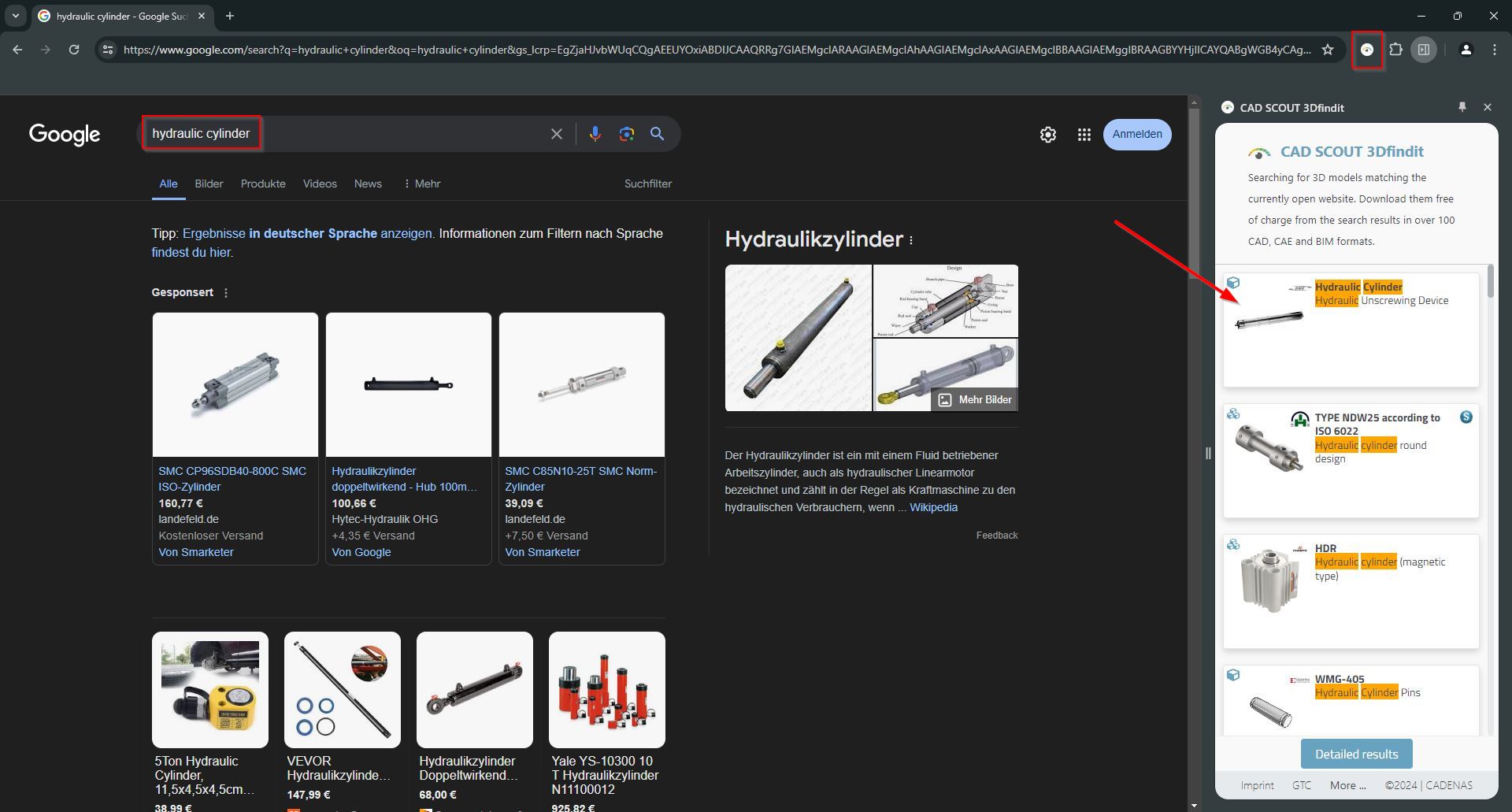Viewport: 1512px width, 812px height.
Task: Pin the CAD SCOUT side panel
Action: point(1462,107)
